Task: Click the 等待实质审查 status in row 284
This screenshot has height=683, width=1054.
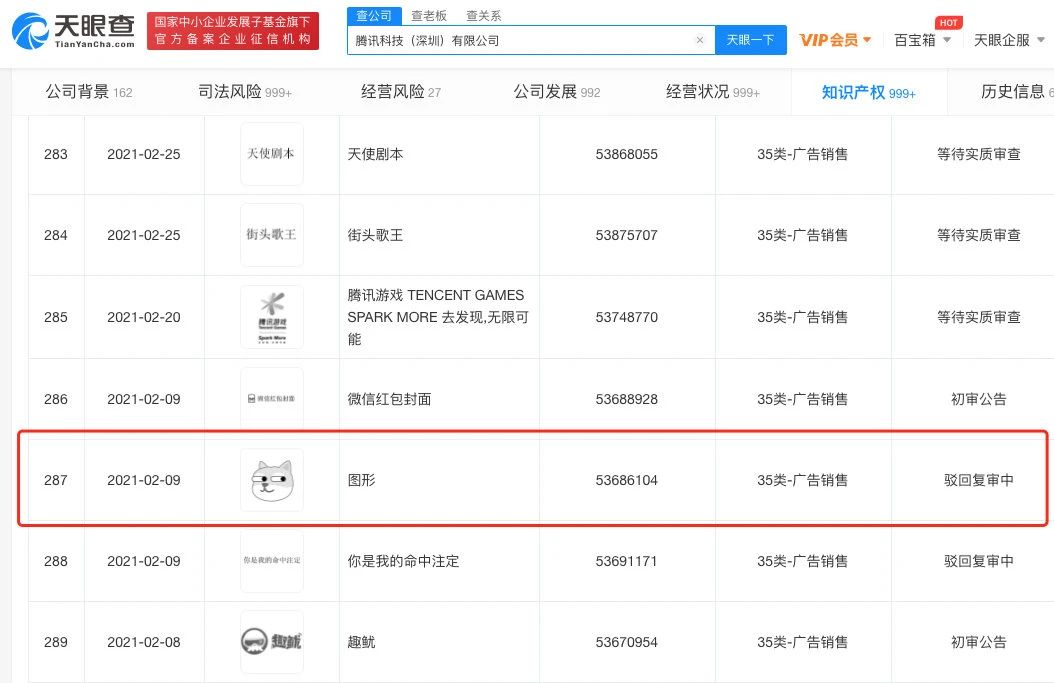Action: pos(979,235)
